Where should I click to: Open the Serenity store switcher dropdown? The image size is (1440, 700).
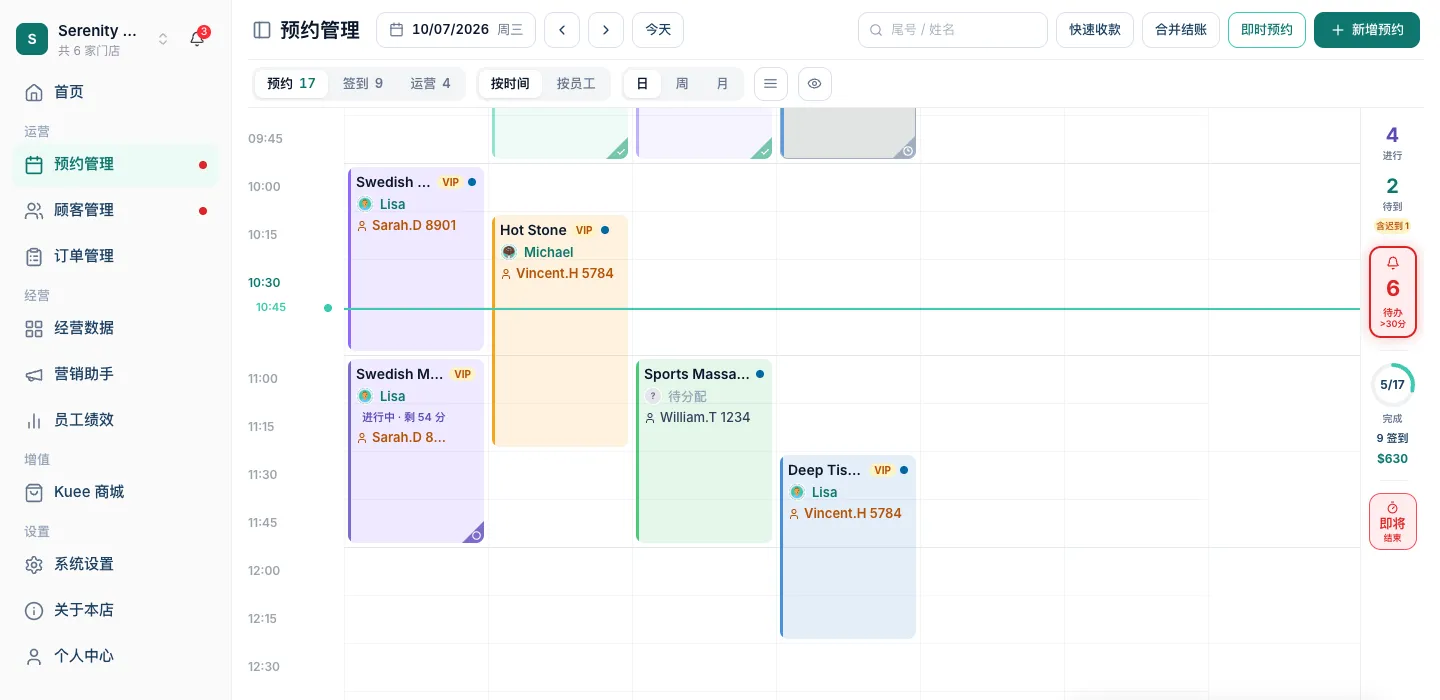pyautogui.click(x=94, y=39)
